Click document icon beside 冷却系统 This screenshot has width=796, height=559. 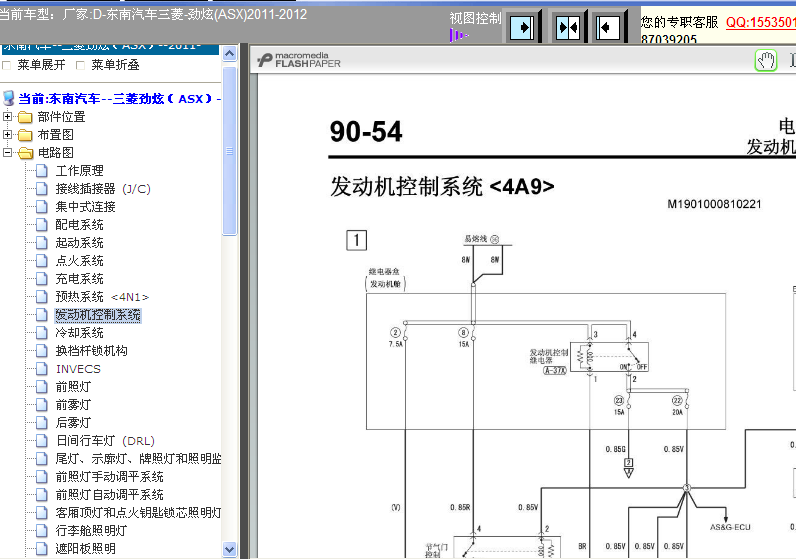tap(42, 333)
